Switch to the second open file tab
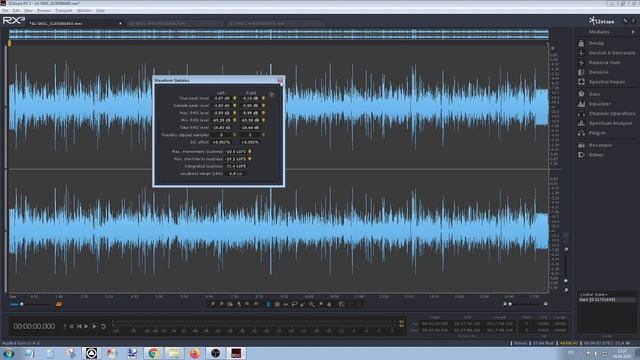 point(176,24)
